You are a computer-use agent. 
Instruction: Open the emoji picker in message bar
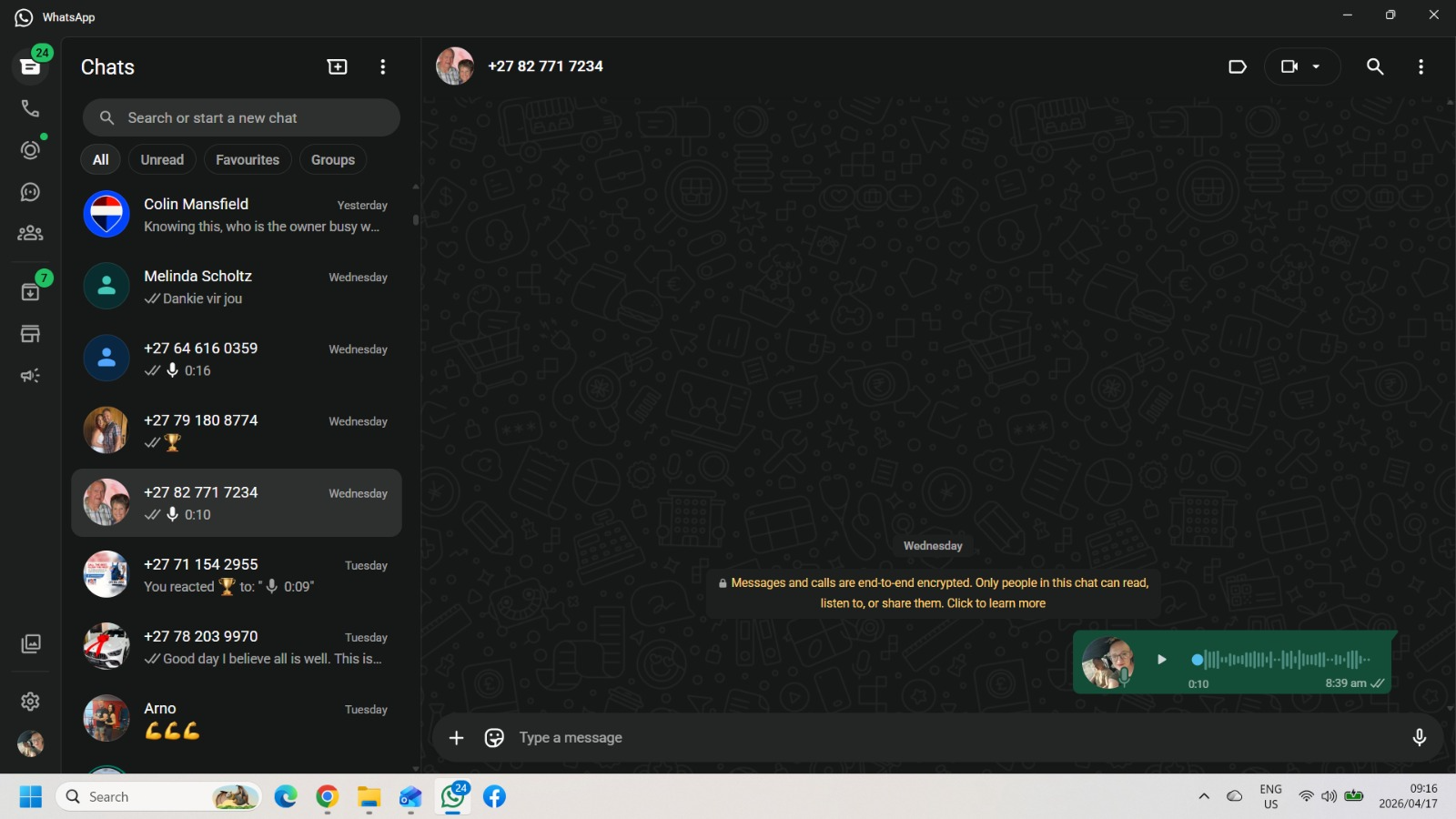(494, 738)
